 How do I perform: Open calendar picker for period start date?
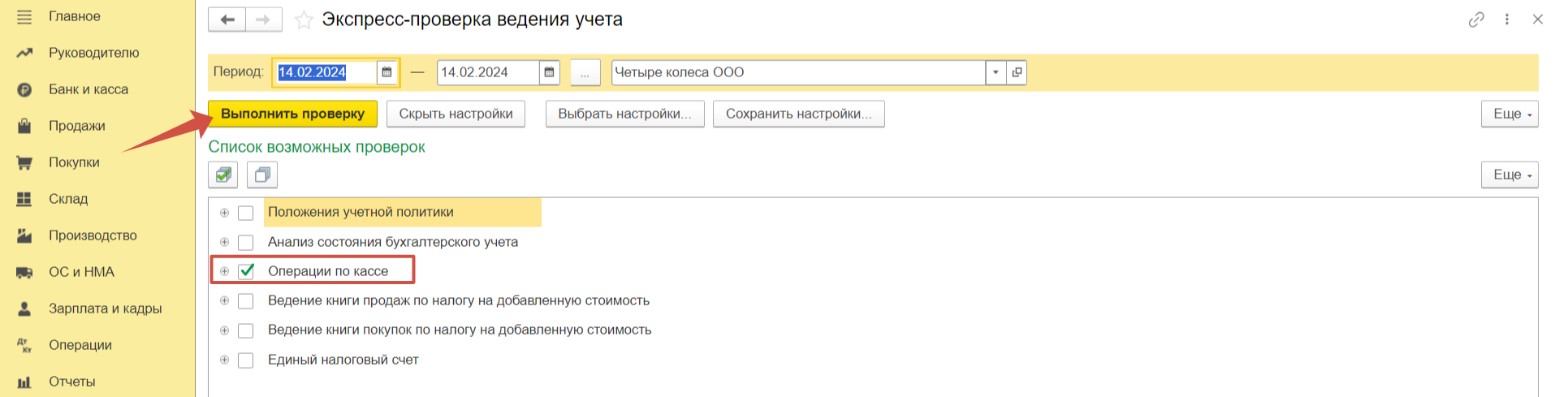click(x=386, y=72)
